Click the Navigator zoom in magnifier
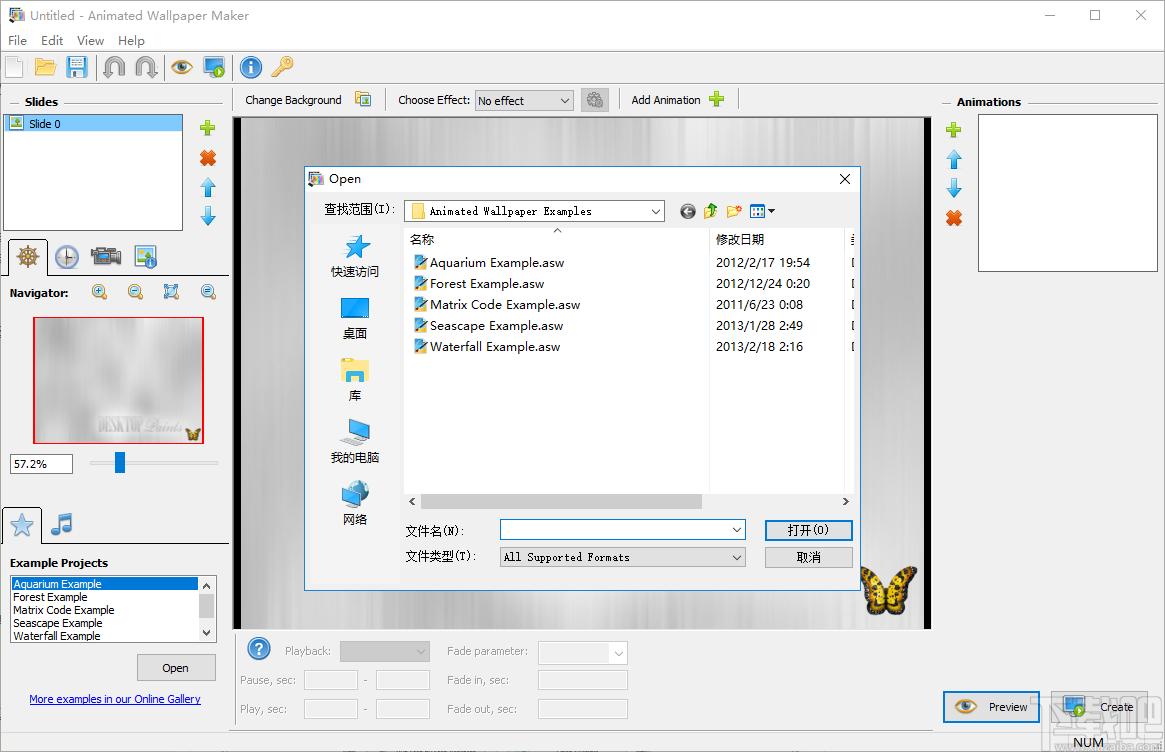 point(100,292)
